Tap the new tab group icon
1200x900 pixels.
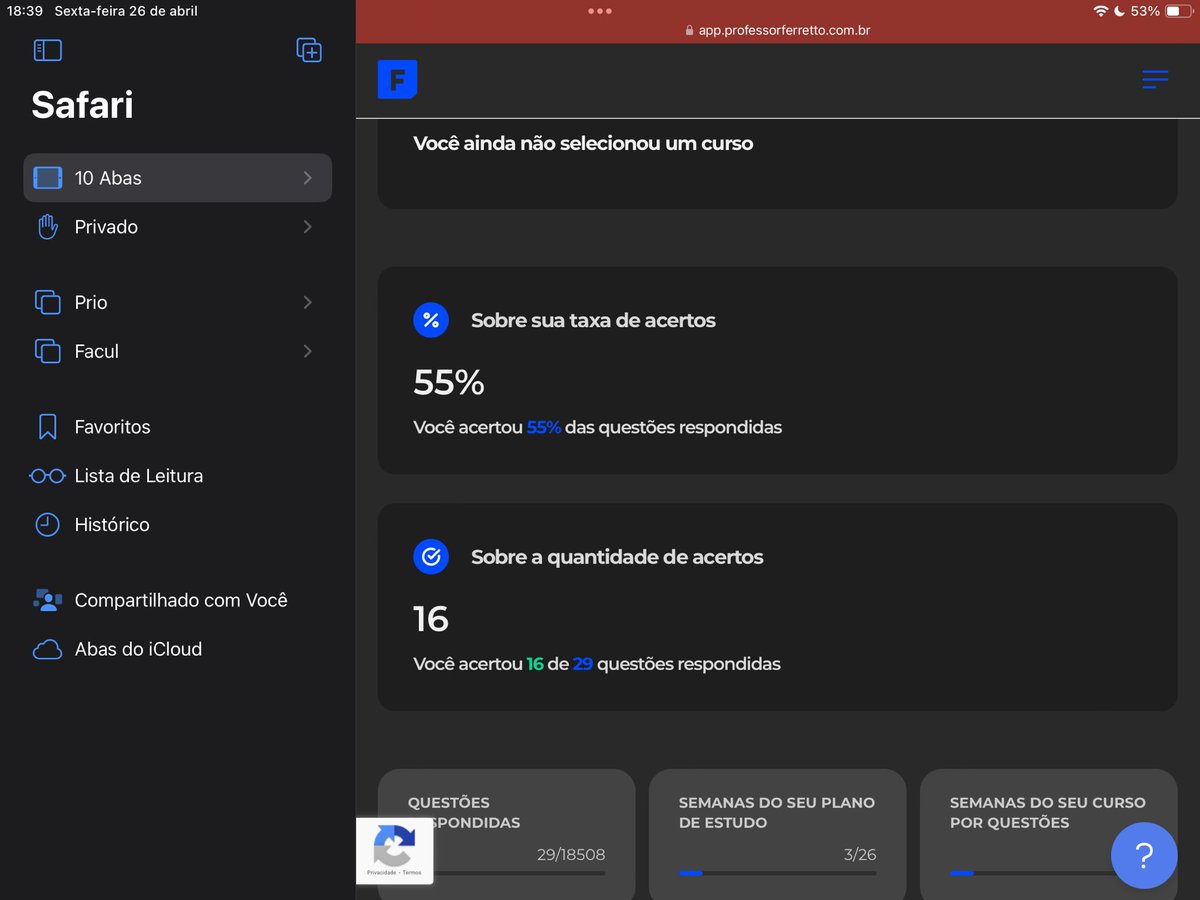(x=309, y=50)
